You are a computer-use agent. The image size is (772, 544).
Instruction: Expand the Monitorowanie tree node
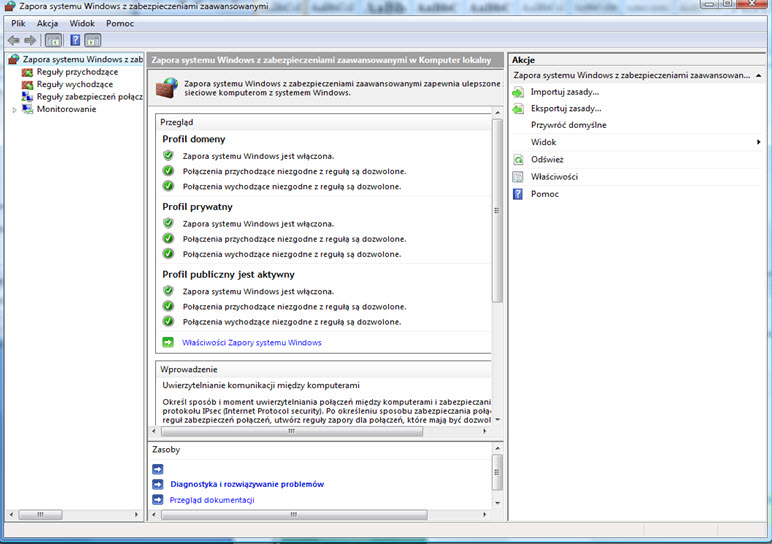tap(14, 110)
